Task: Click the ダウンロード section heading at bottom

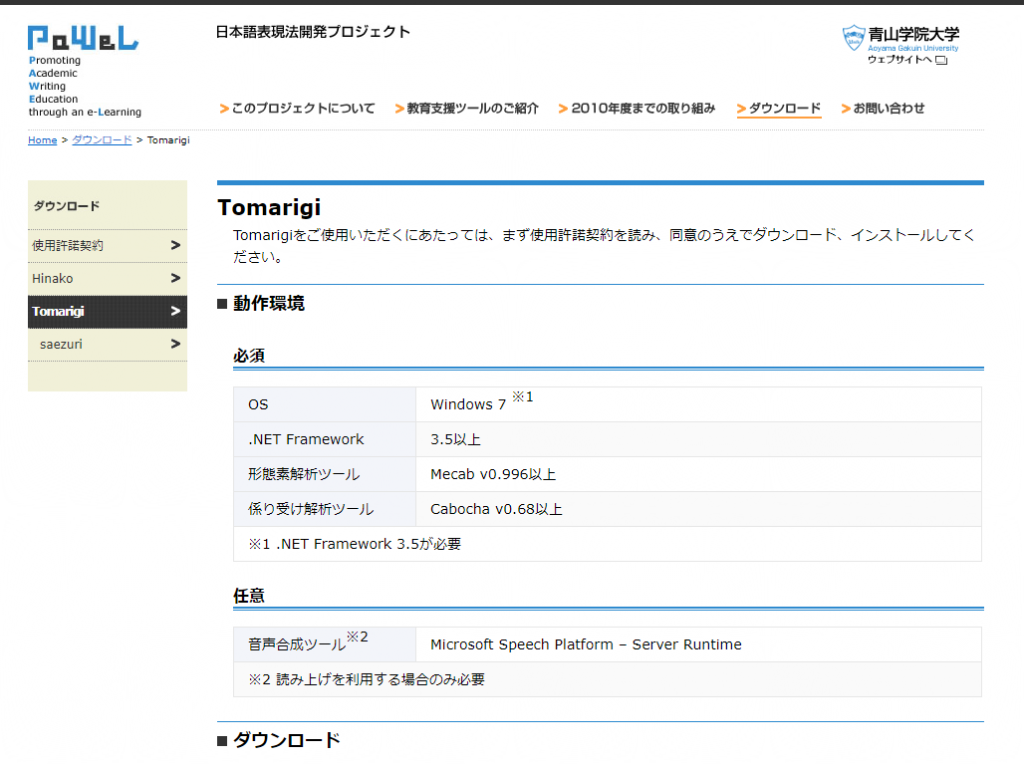Action: point(287,740)
